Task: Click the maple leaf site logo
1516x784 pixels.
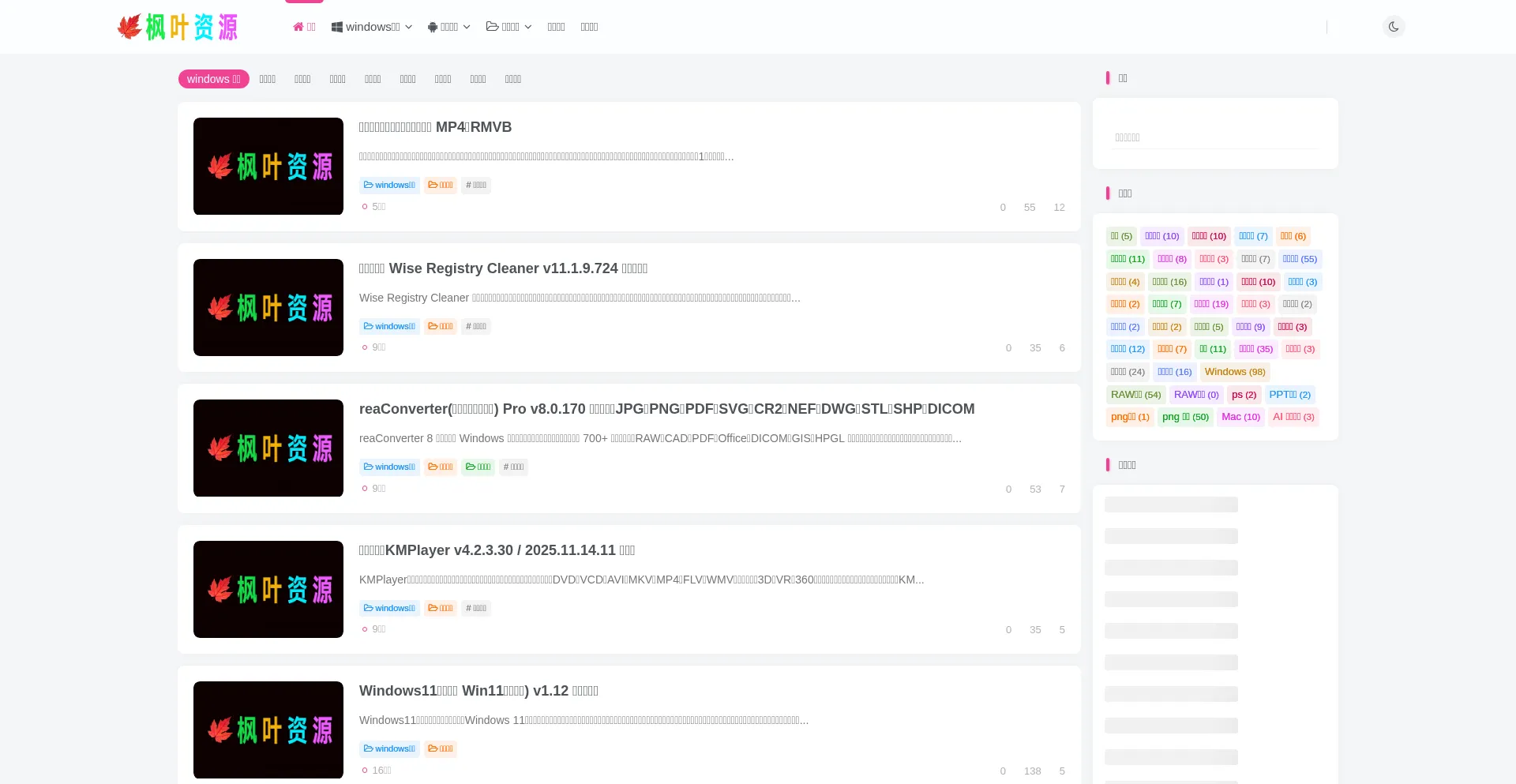Action: (x=178, y=27)
